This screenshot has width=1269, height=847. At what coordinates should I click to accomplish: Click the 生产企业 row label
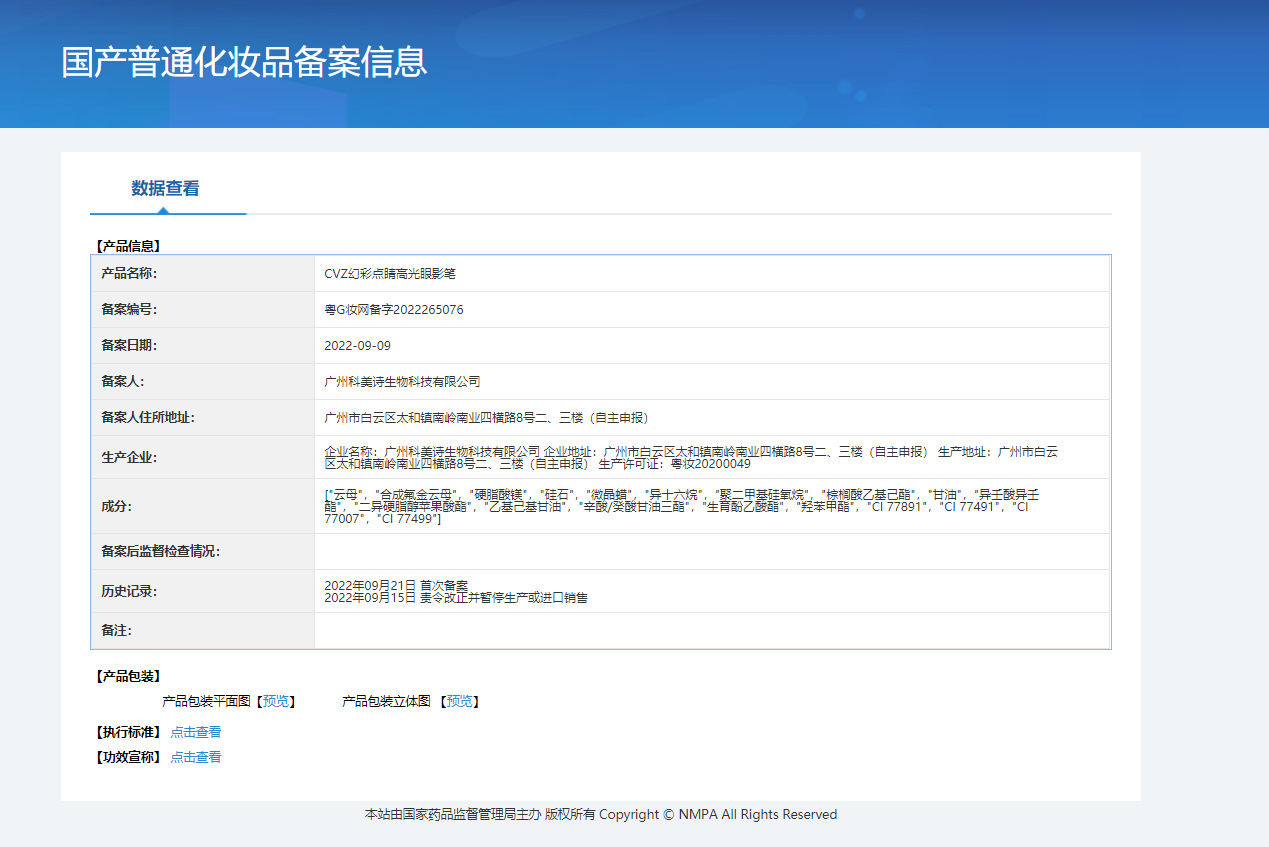click(x=129, y=458)
